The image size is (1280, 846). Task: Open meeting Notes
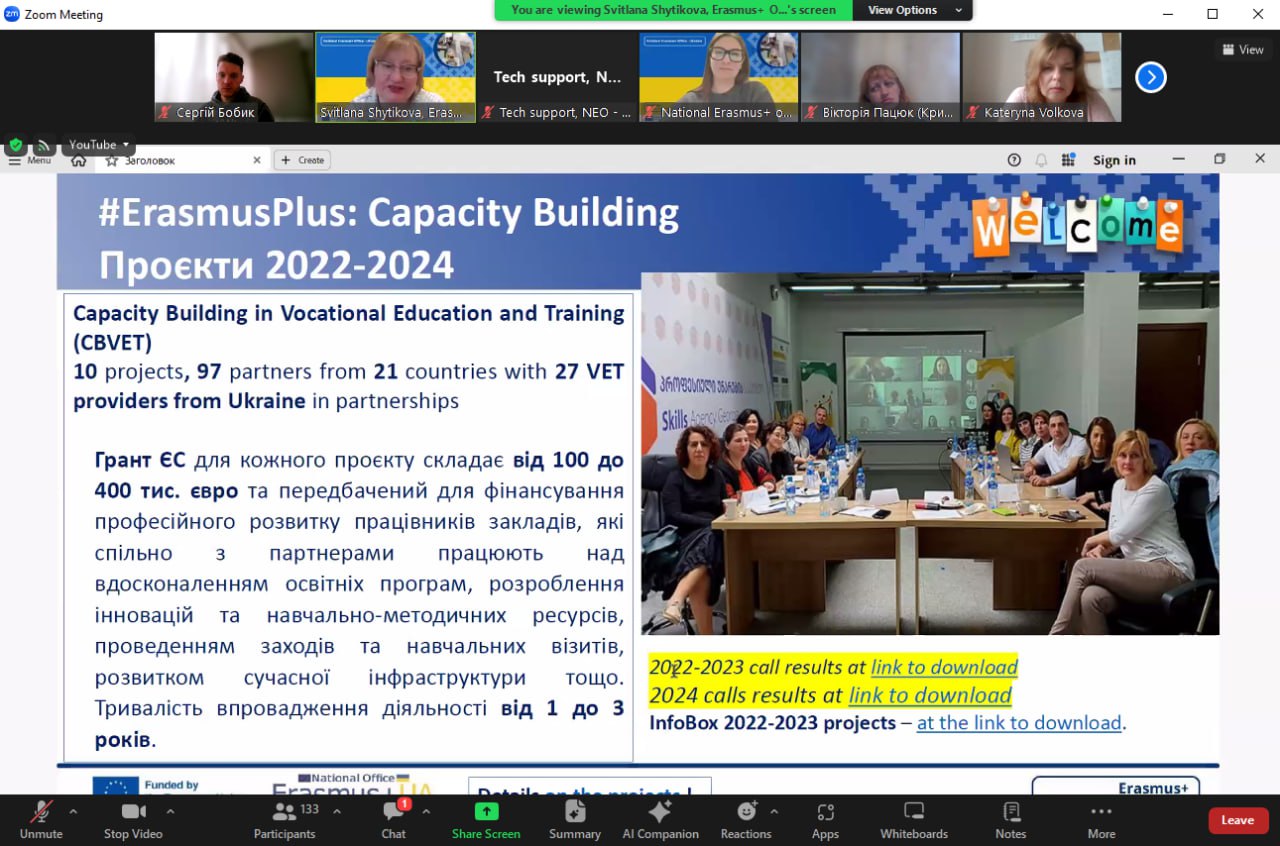coord(1011,819)
